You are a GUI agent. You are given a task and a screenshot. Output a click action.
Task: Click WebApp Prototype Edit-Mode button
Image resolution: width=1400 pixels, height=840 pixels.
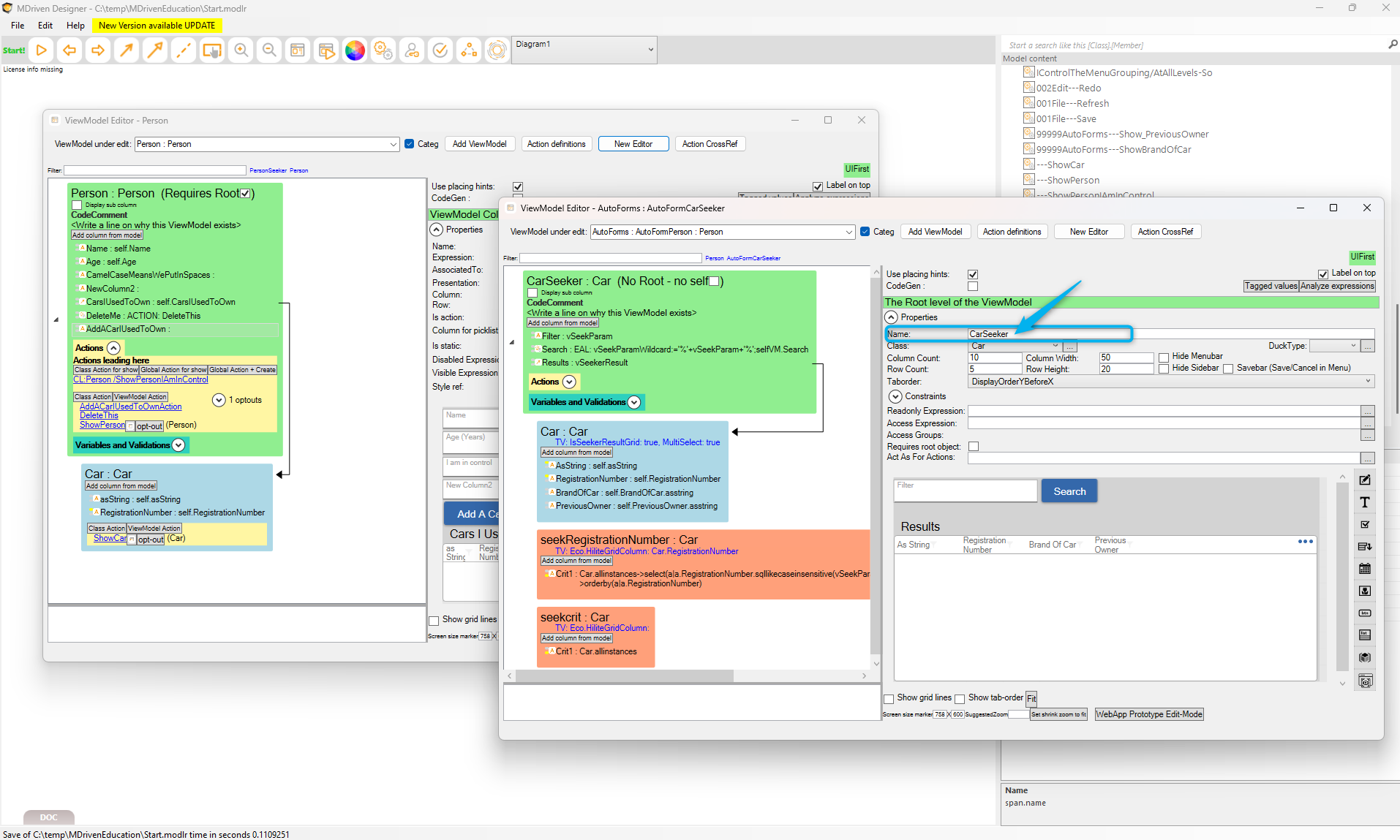[x=1148, y=714]
